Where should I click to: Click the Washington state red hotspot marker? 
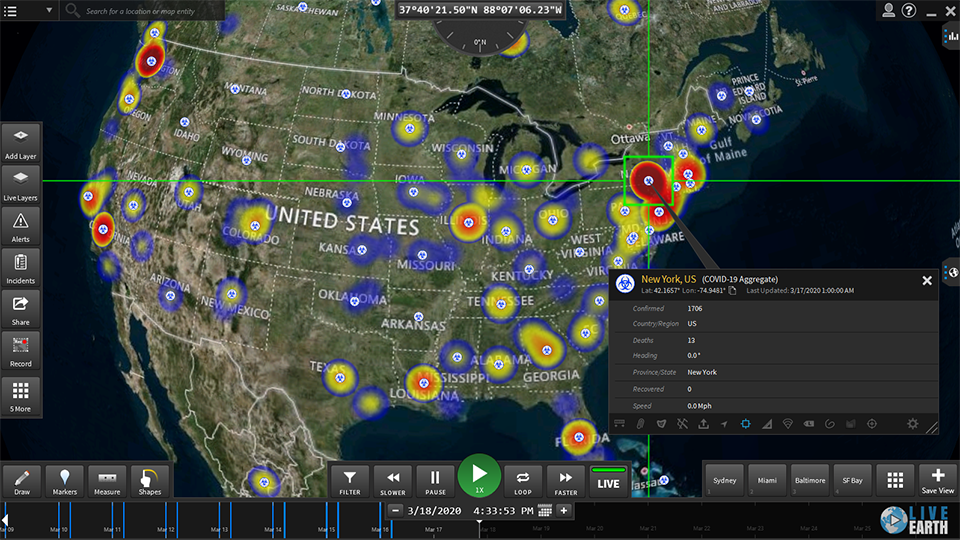pos(151,61)
